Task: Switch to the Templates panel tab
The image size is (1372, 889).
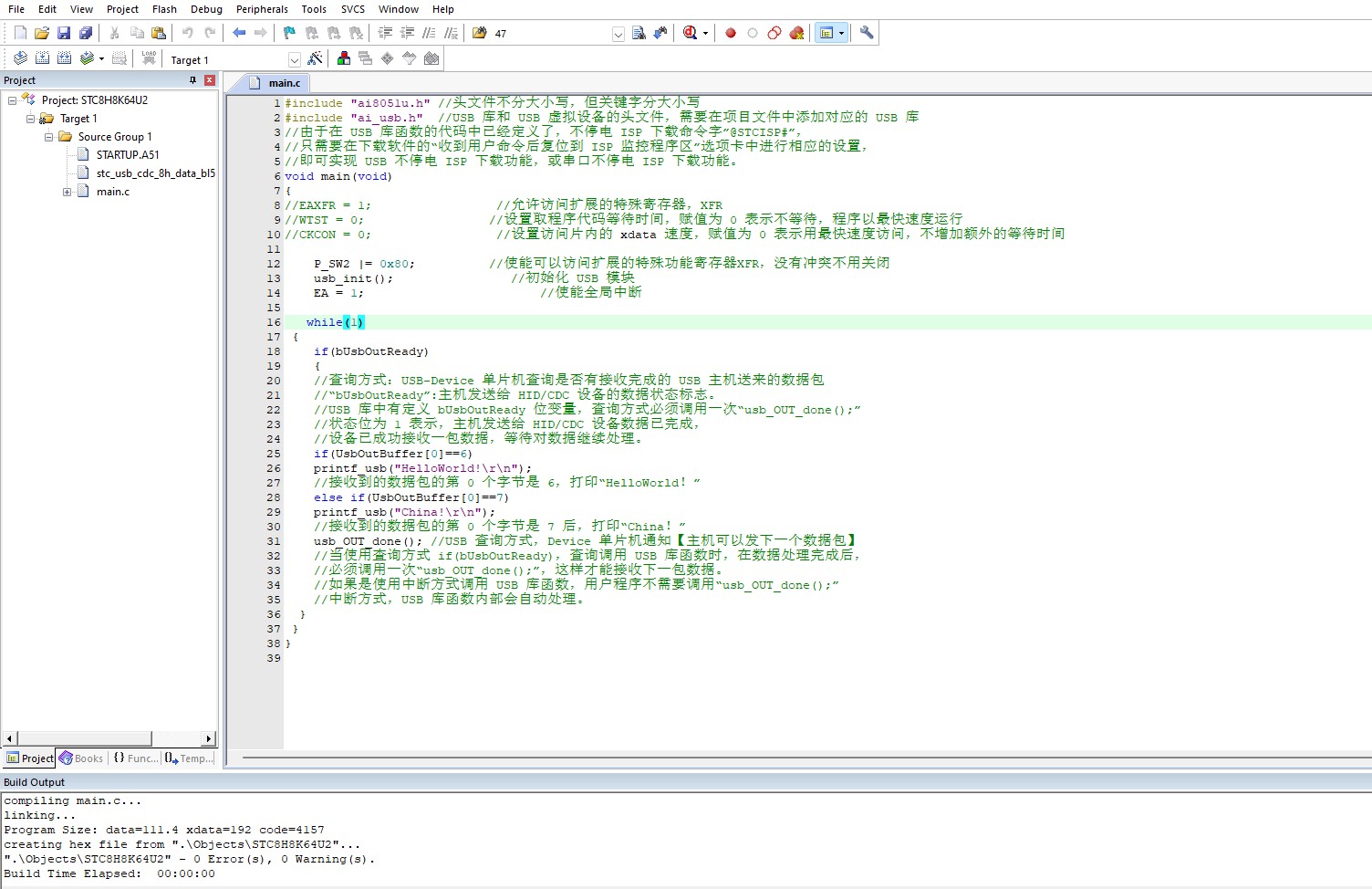Action: pos(190,758)
